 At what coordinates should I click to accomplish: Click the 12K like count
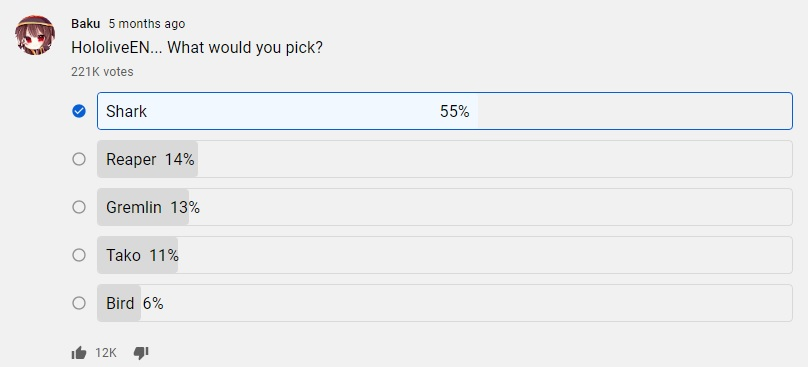tap(106, 353)
